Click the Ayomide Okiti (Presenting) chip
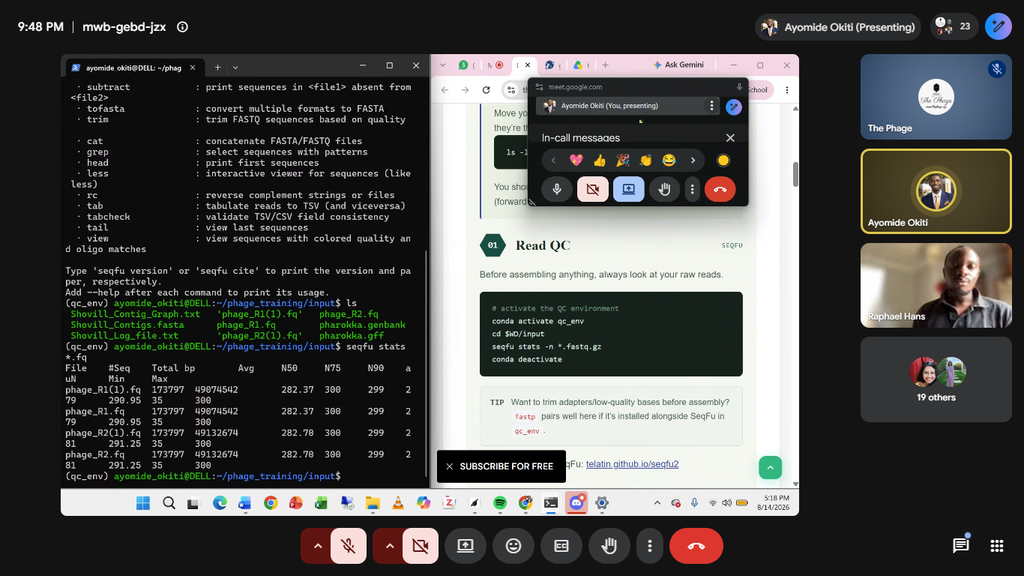Image resolution: width=1024 pixels, height=576 pixels. [838, 27]
